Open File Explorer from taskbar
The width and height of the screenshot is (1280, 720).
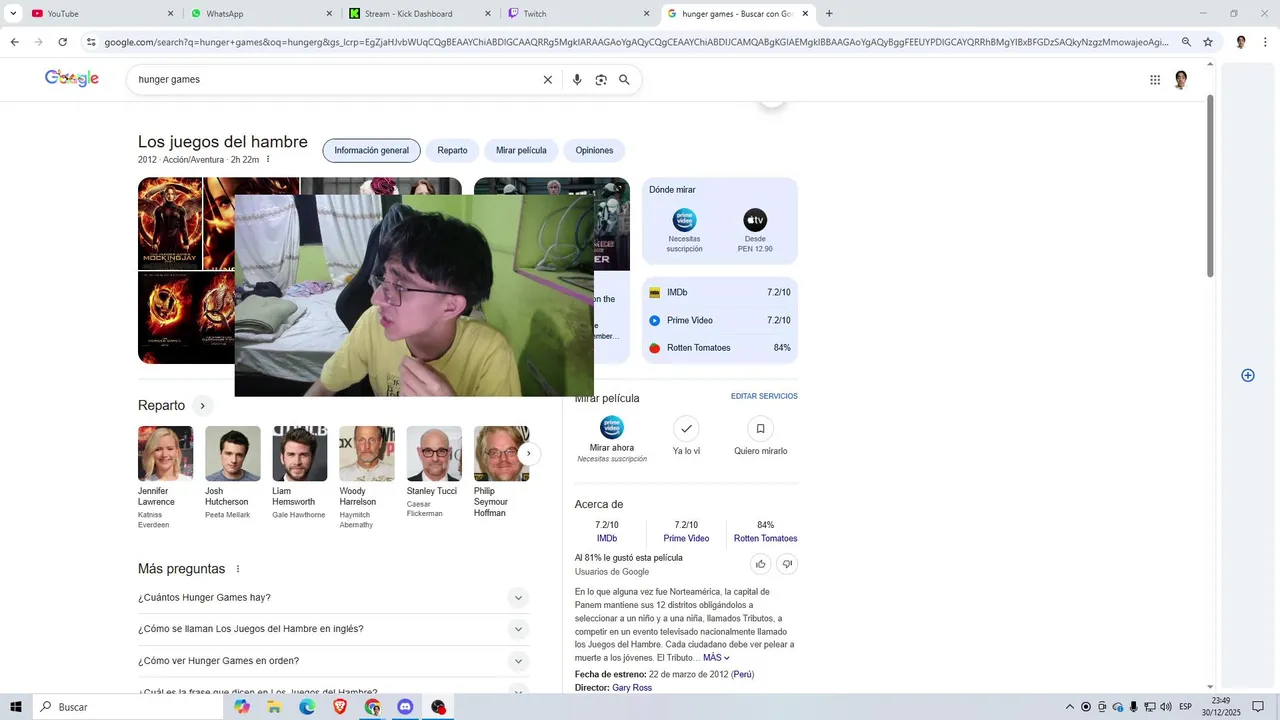click(x=274, y=707)
